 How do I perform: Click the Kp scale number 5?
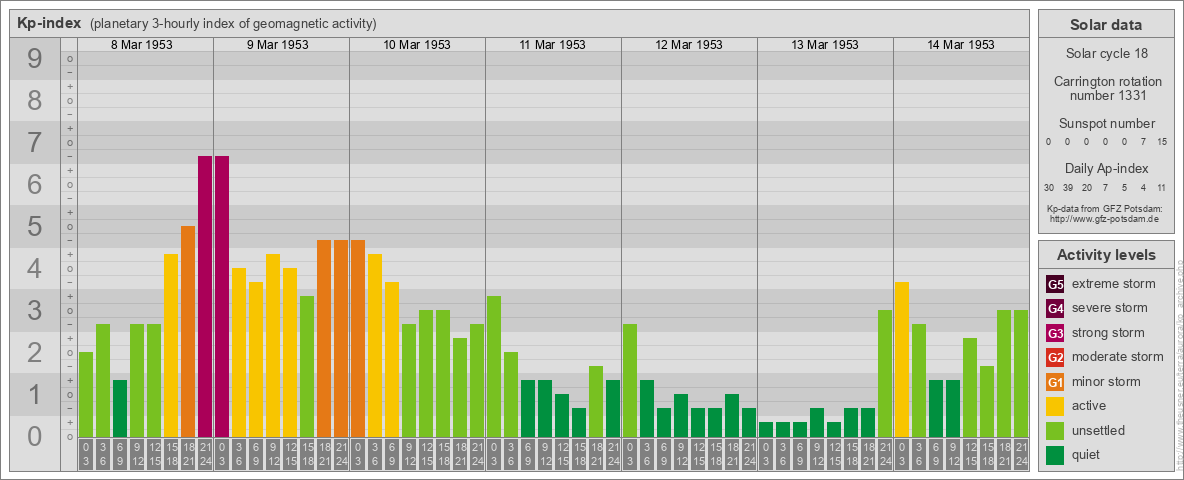[x=35, y=226]
